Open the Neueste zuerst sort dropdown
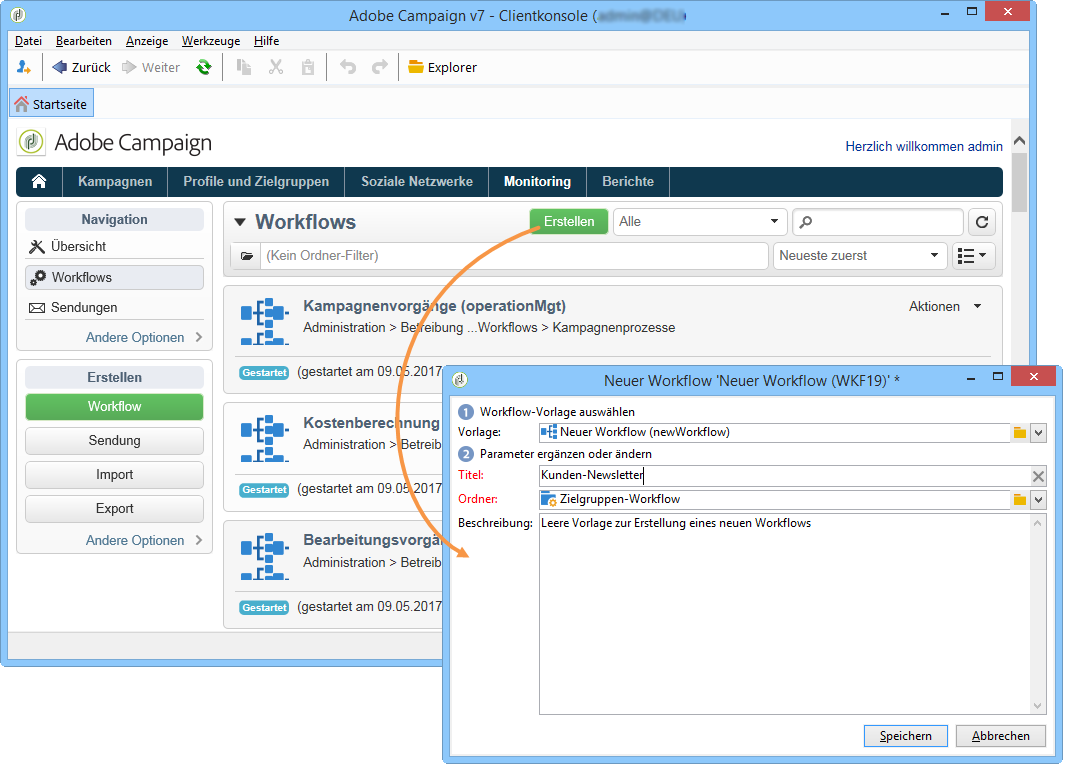 tap(859, 256)
